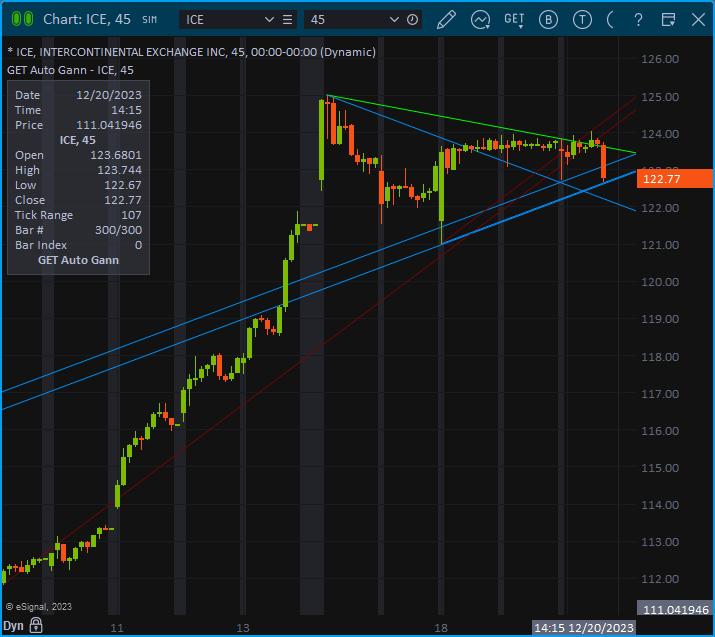The height and width of the screenshot is (637, 715).
Task: Toggle the time axis lock icon
Action: tap(36, 625)
